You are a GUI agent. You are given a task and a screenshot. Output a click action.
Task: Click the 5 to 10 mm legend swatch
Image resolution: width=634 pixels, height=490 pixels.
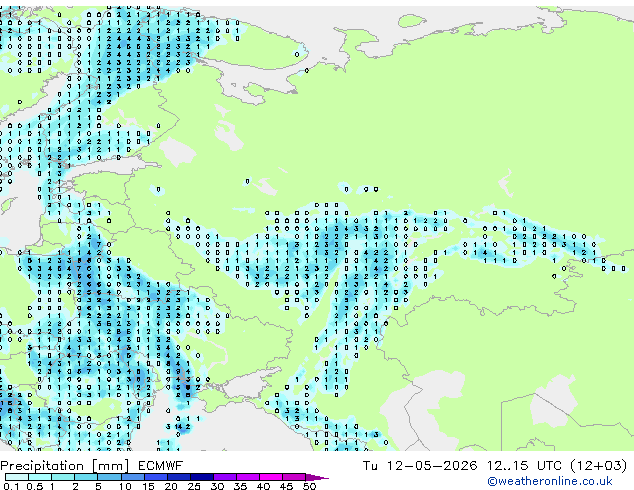click(x=109, y=477)
